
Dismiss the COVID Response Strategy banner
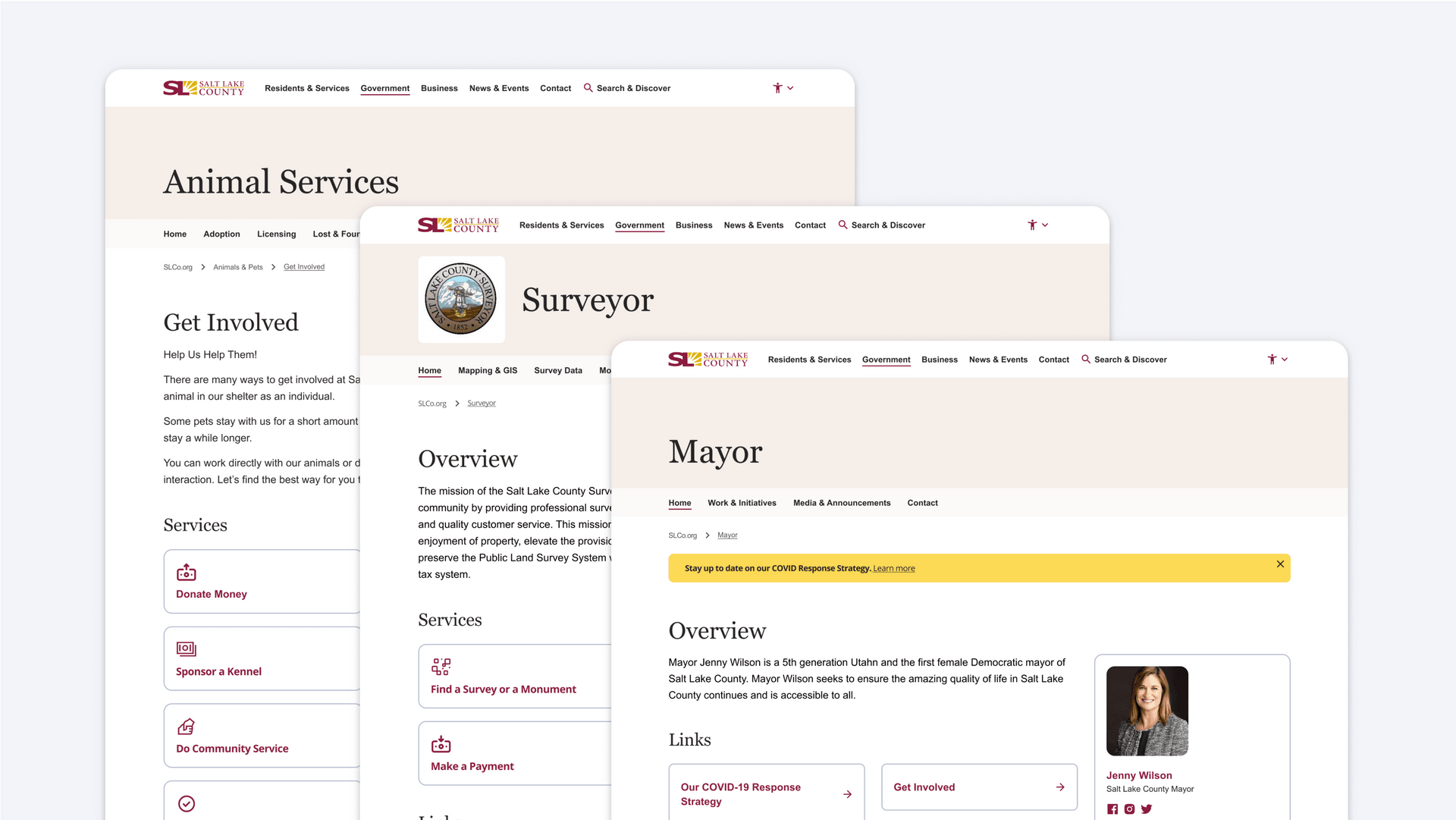tap(1280, 563)
